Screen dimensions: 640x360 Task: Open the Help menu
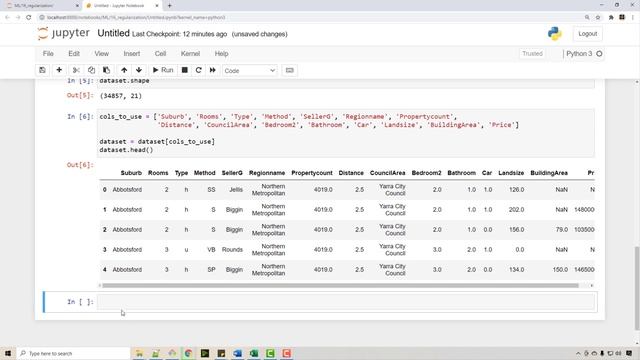[221, 53]
